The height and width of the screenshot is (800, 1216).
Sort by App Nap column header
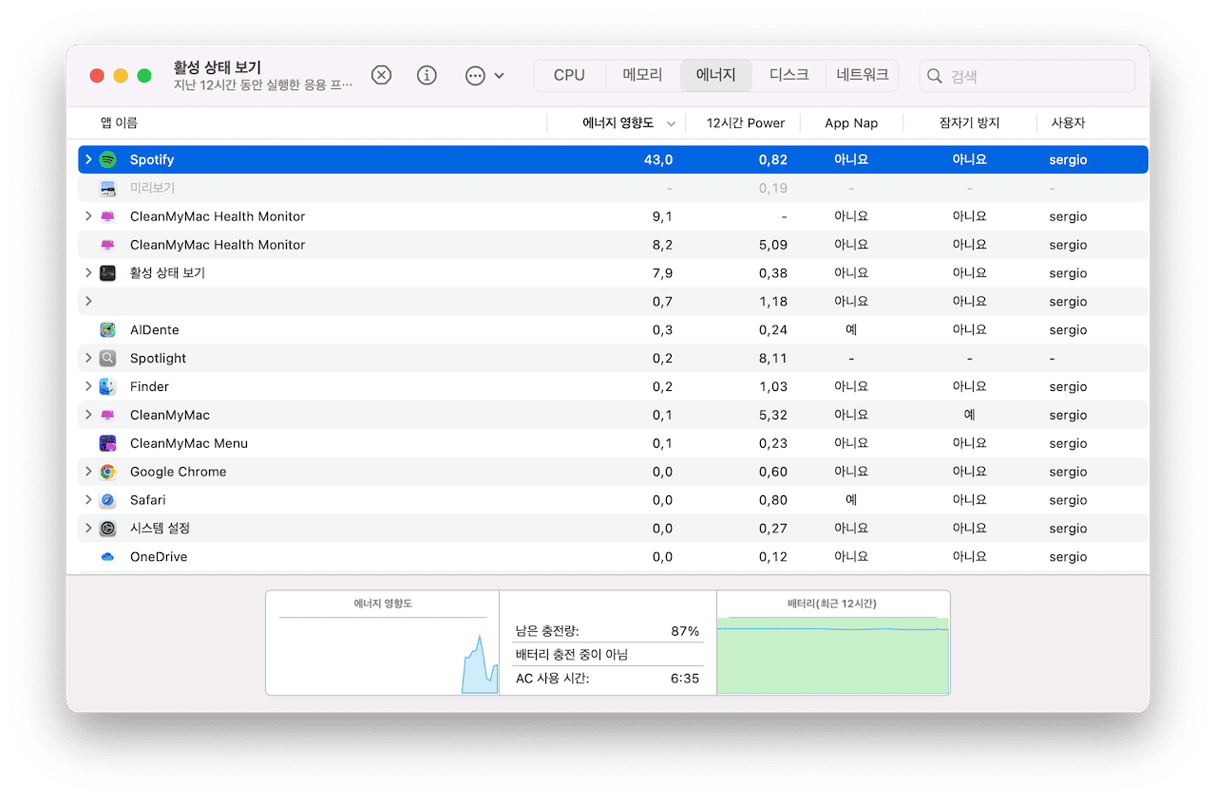pos(851,123)
